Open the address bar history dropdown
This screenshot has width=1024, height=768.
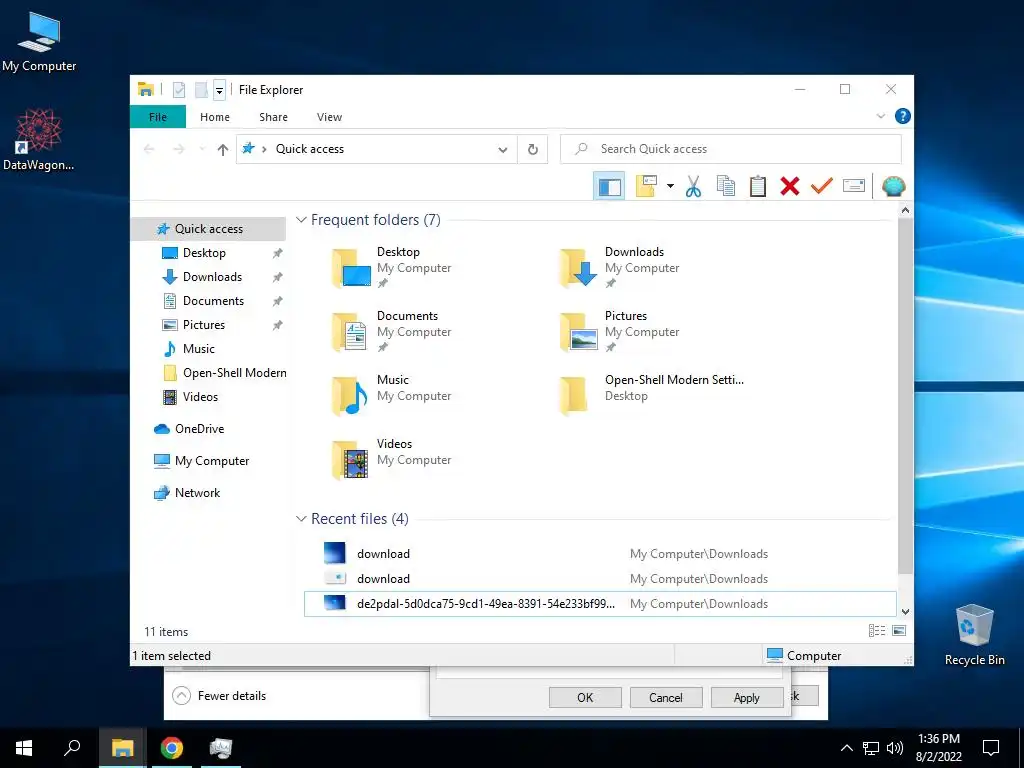coord(502,150)
